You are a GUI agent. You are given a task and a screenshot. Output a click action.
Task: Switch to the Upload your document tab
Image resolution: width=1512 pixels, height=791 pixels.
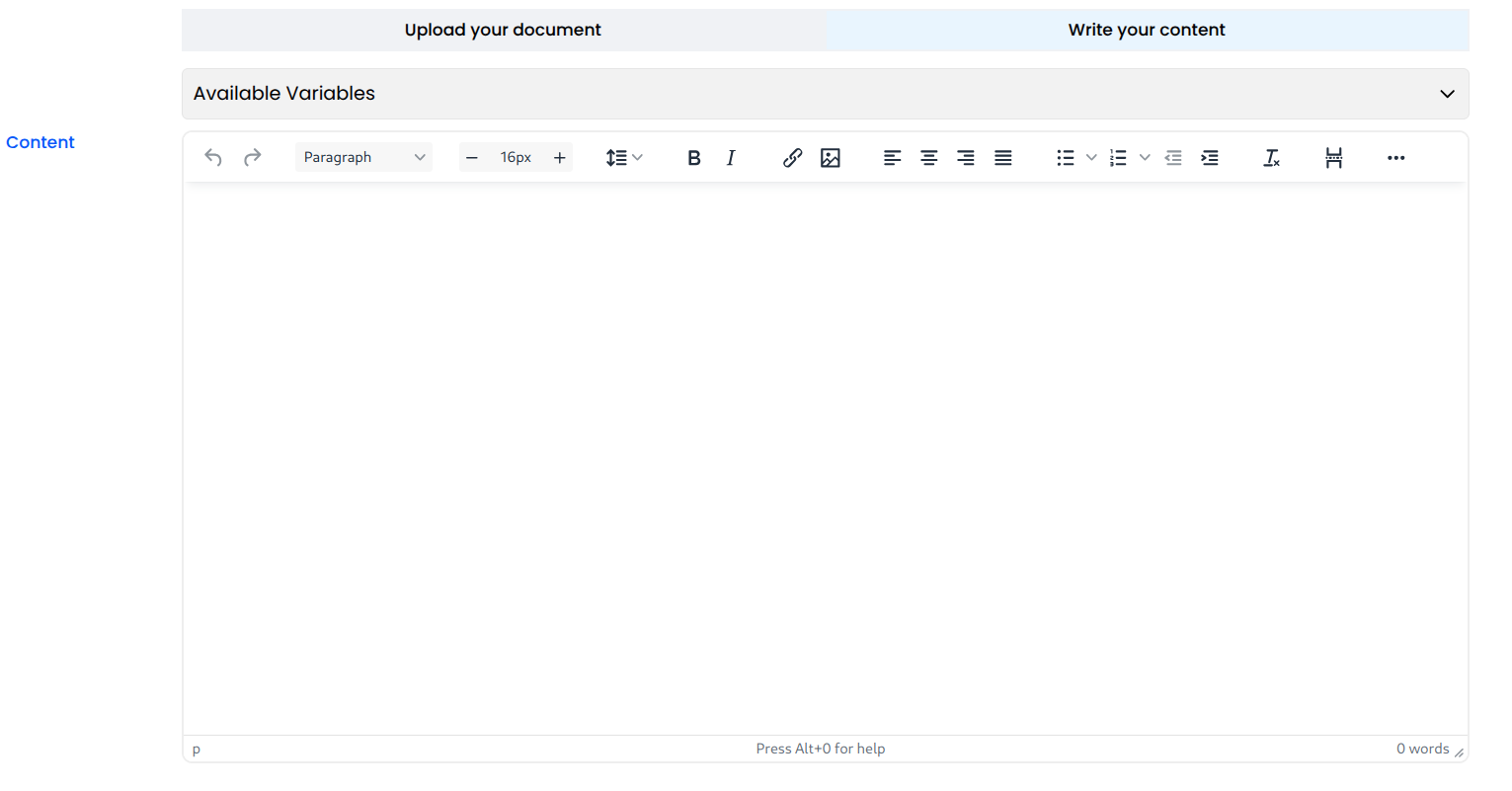tap(503, 30)
